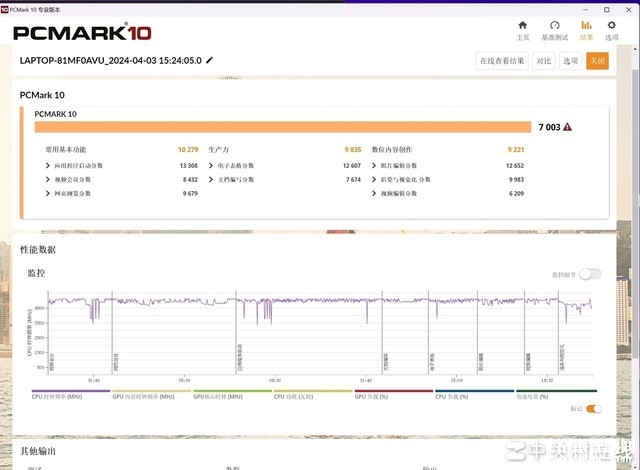Toggle the 监控细节 monitoring details switch

coord(590,274)
